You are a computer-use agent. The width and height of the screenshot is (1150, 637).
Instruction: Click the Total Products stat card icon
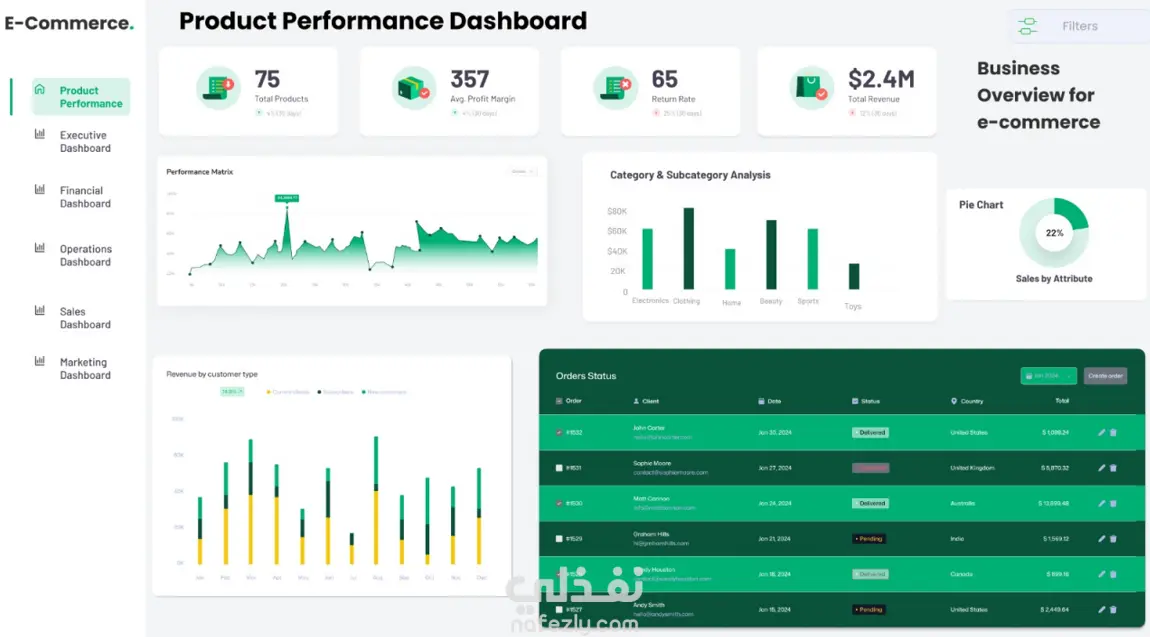click(x=218, y=88)
